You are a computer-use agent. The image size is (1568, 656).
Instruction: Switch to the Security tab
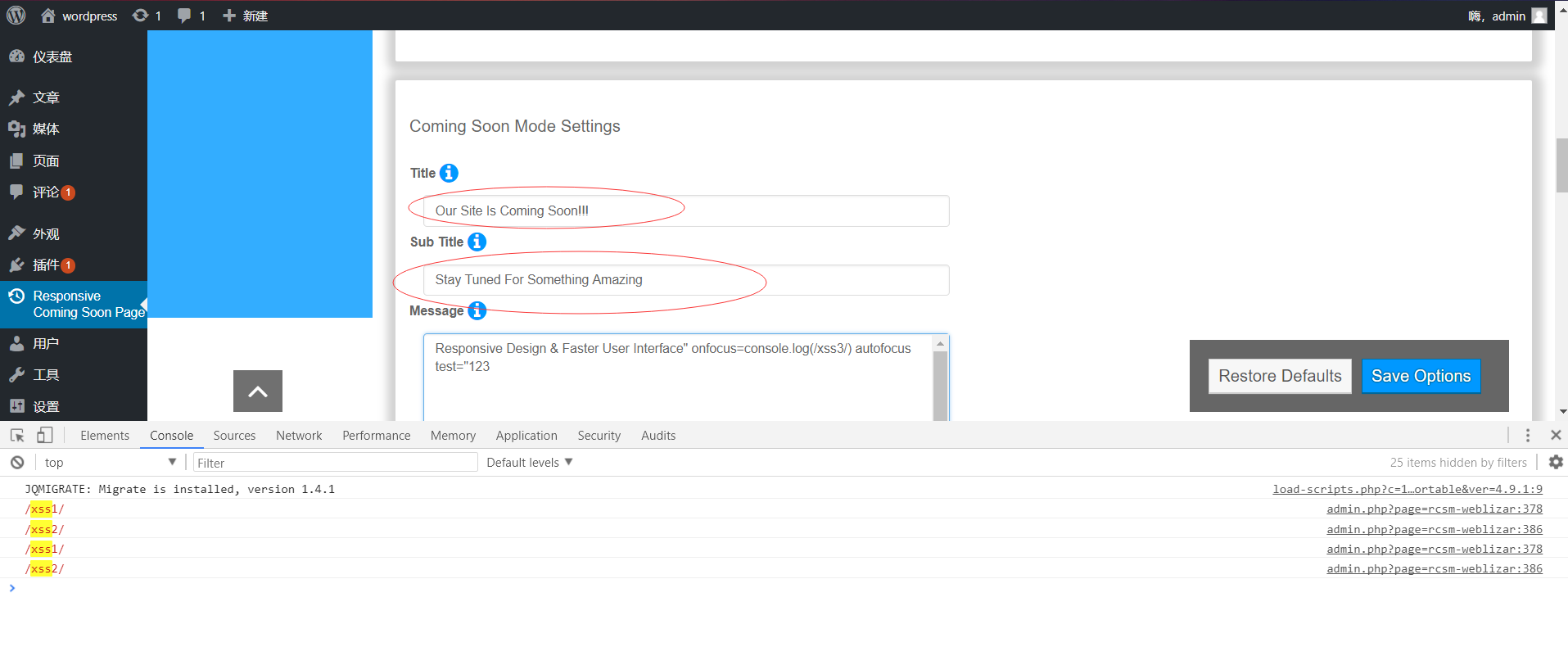point(599,436)
